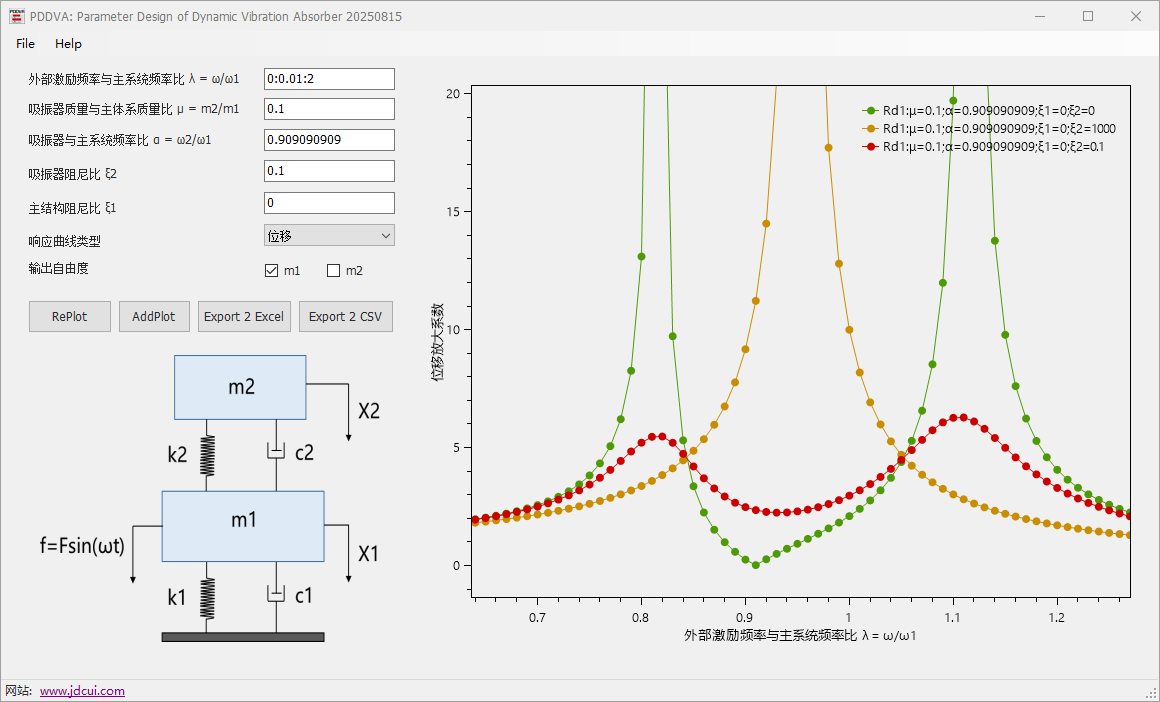Click the red legend marker for ξ2=0.1
Viewport: 1160px width, 702px height.
(x=871, y=147)
